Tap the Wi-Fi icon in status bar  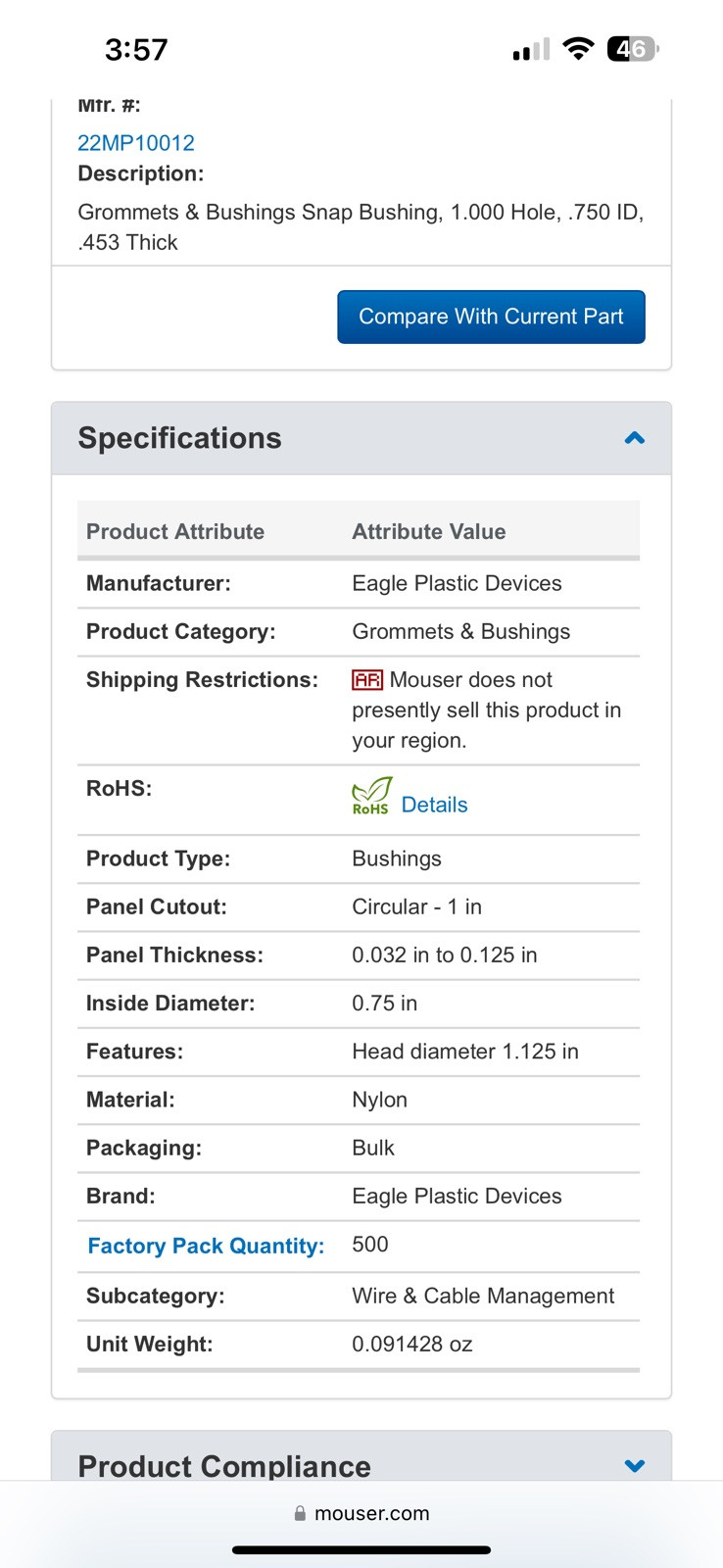click(x=579, y=49)
